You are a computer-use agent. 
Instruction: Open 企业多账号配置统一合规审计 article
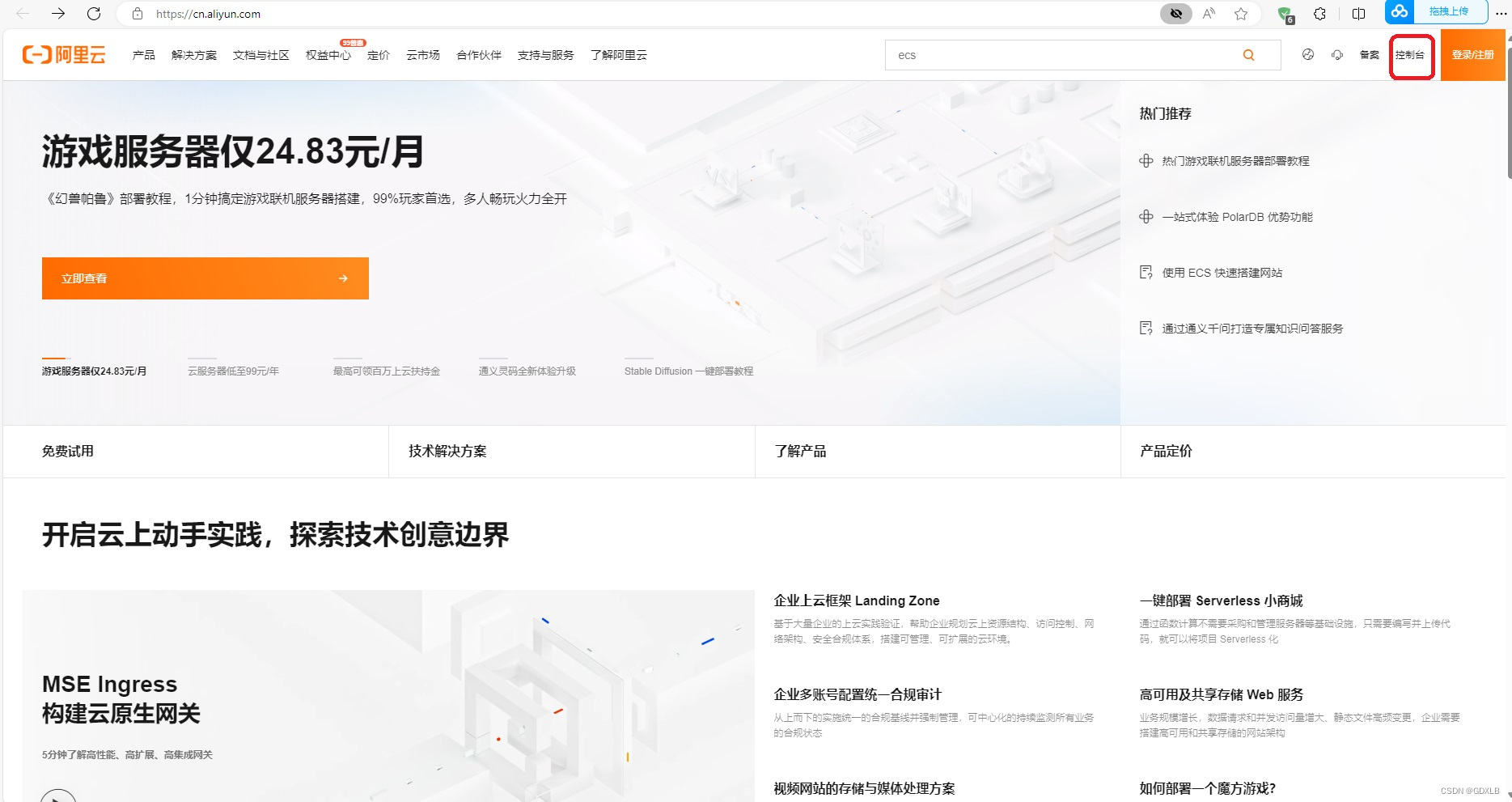858,694
